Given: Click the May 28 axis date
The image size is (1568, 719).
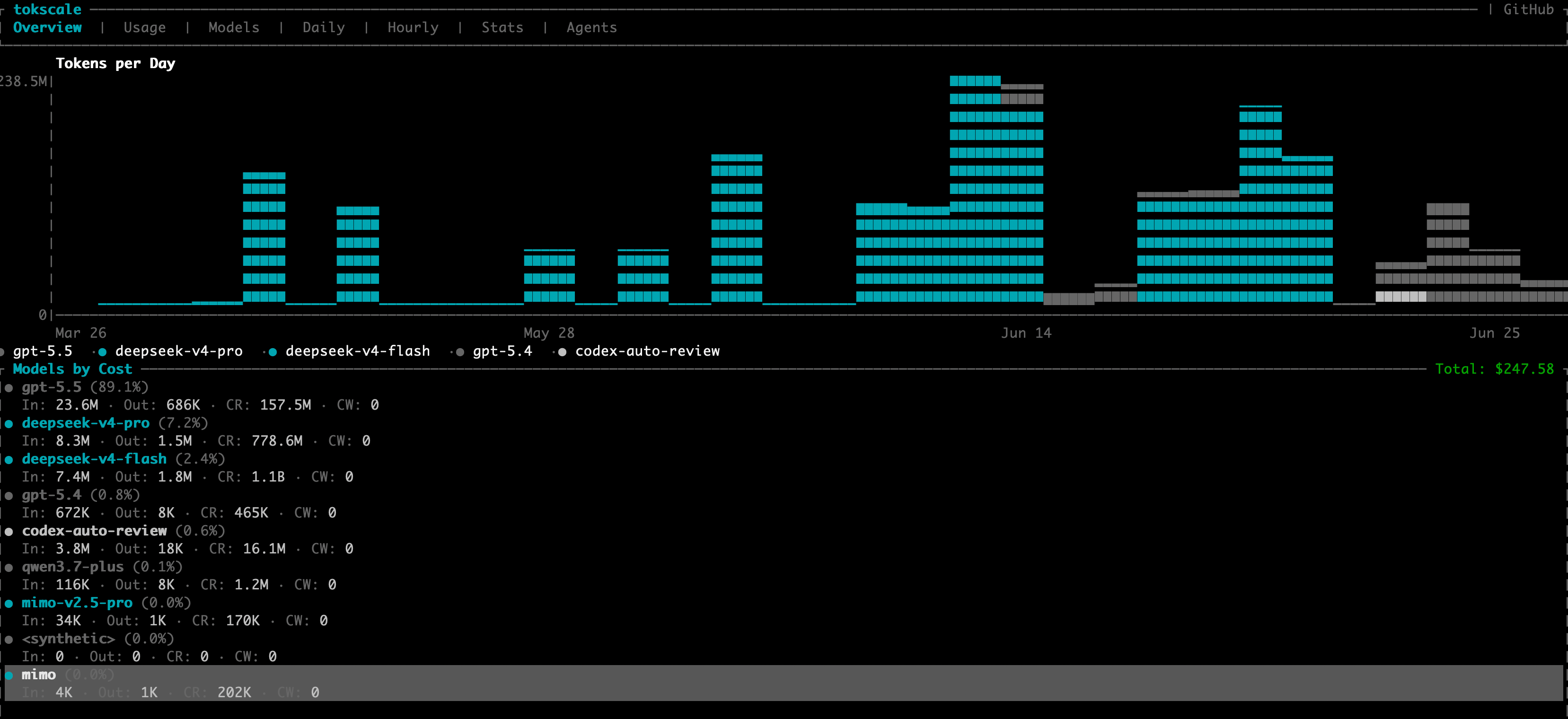Looking at the screenshot, I should (549, 333).
